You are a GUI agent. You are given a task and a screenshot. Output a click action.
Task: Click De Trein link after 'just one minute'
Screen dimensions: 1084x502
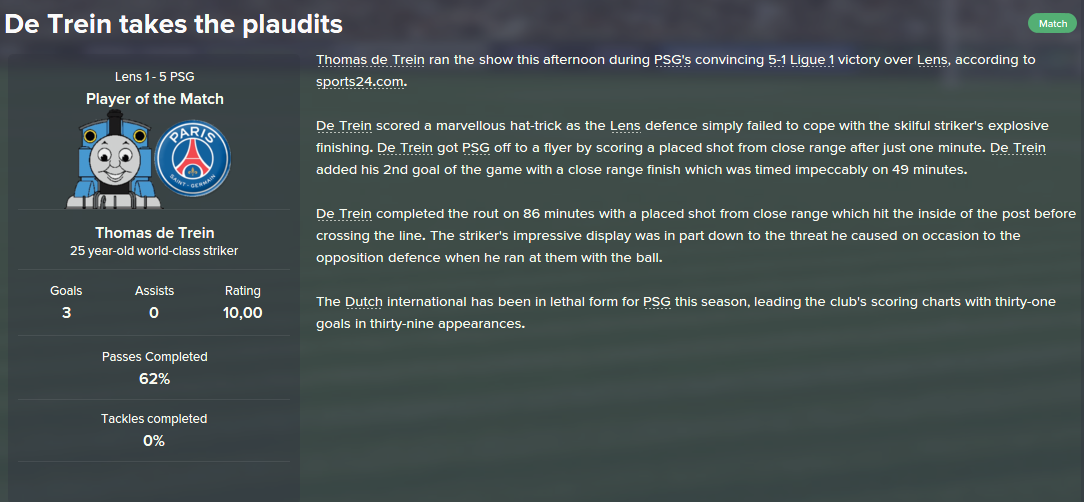pos(1018,148)
